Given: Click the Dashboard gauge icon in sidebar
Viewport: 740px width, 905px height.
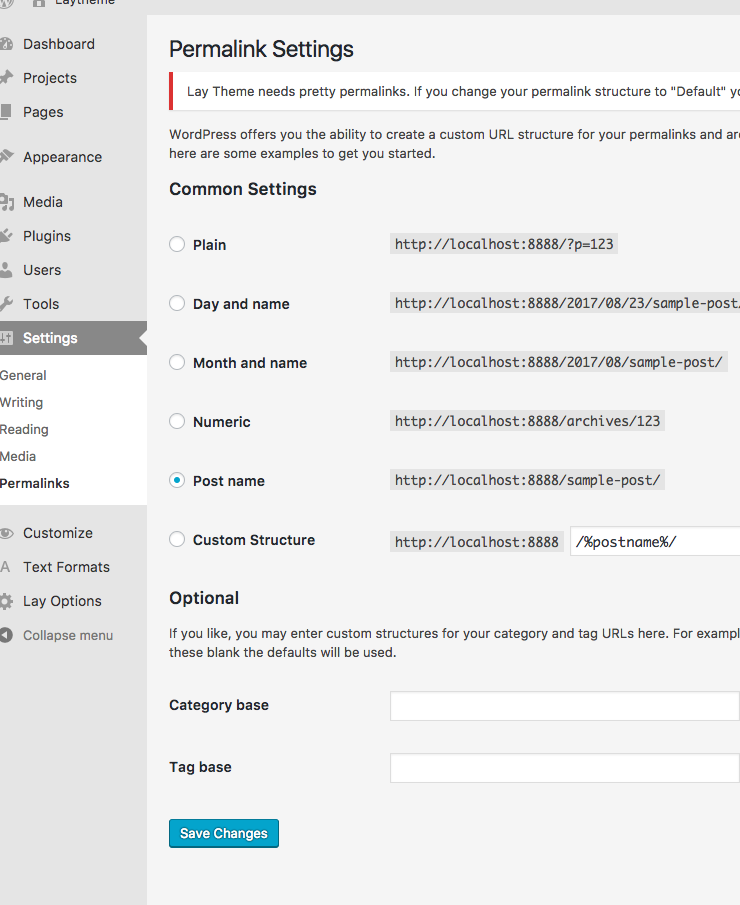Looking at the screenshot, I should point(6,44).
